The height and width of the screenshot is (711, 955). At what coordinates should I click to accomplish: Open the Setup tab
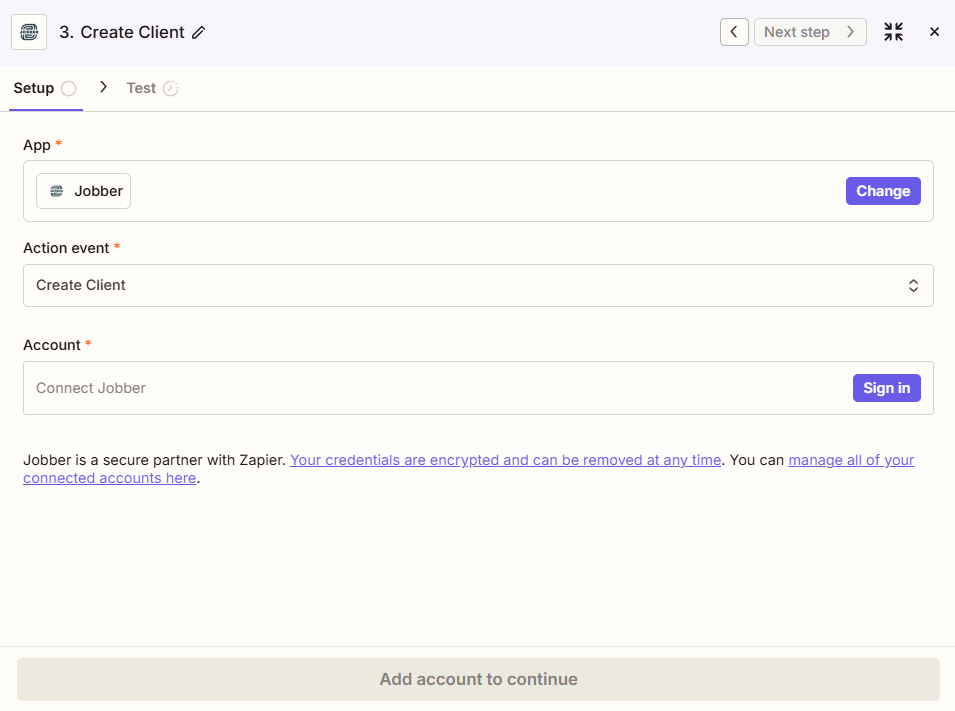pyautogui.click(x=46, y=88)
